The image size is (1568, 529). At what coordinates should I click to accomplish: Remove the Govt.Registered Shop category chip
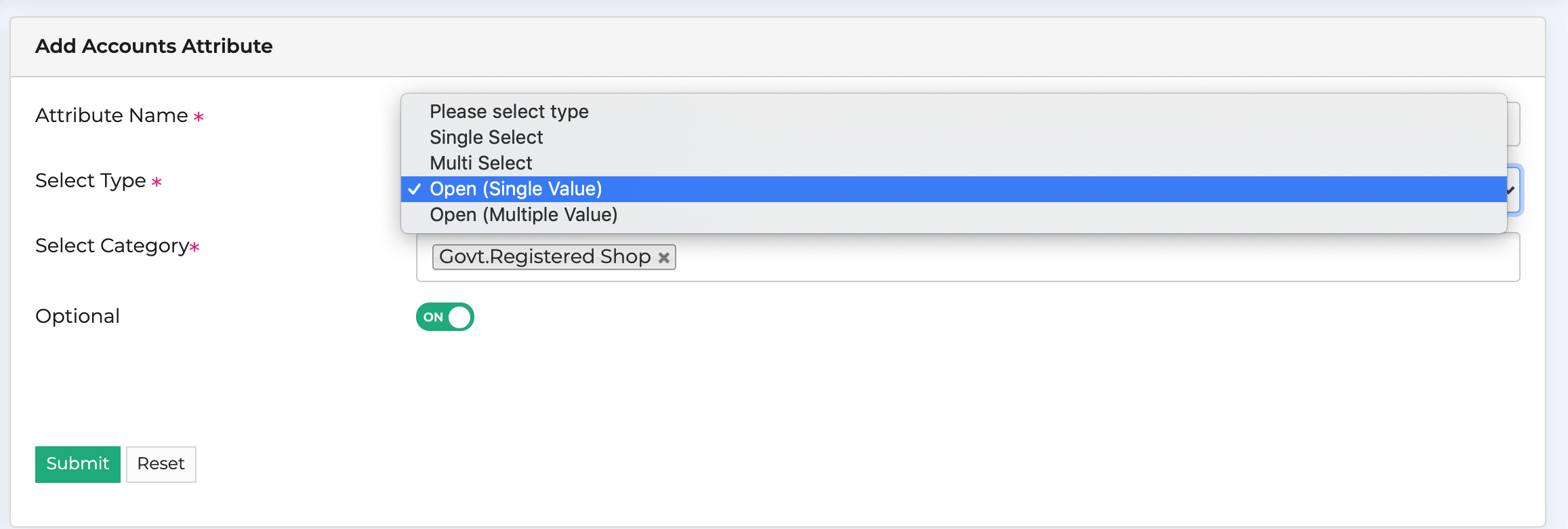[x=665, y=256]
